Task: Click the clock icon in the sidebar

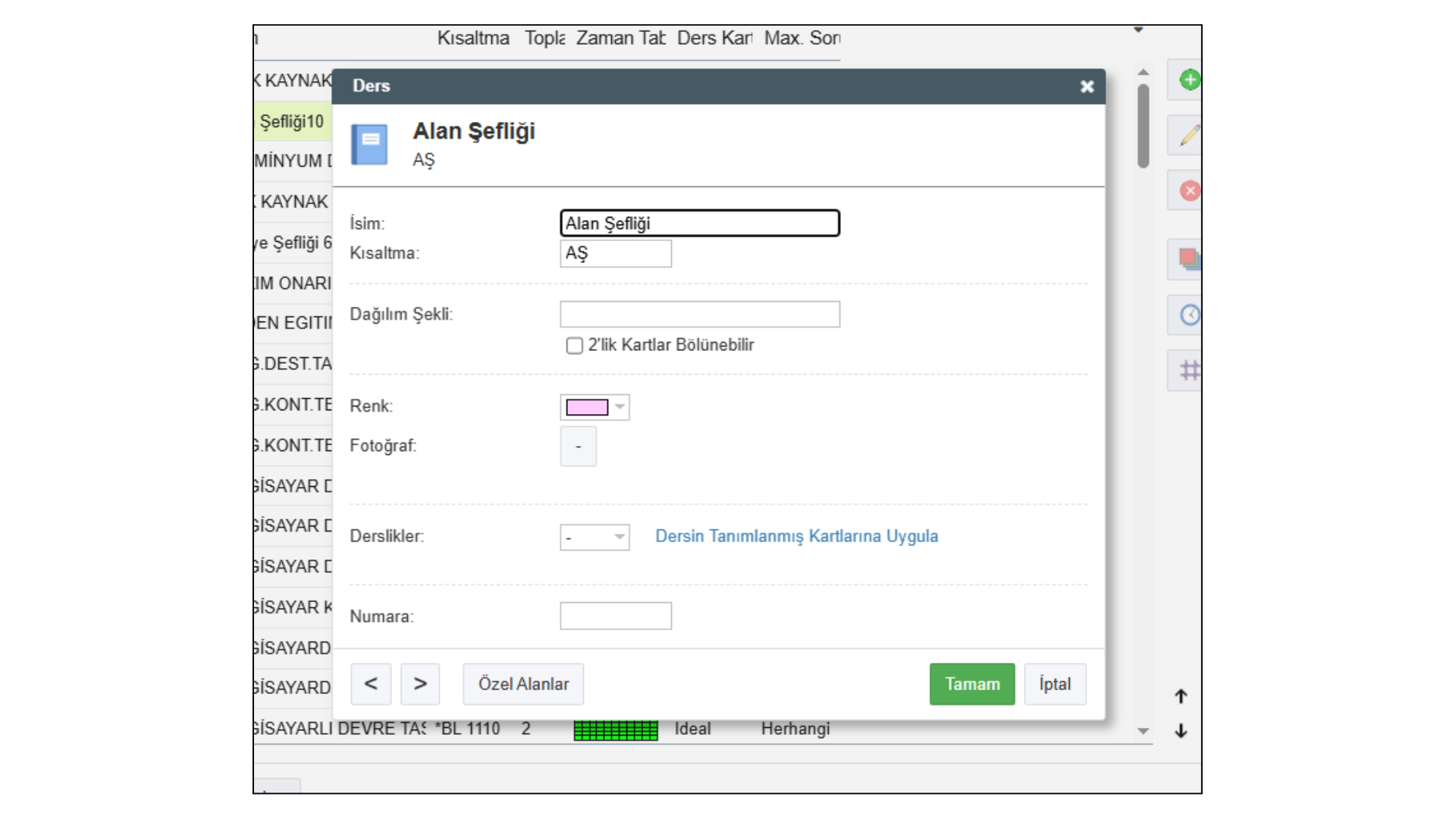Action: 1189,315
